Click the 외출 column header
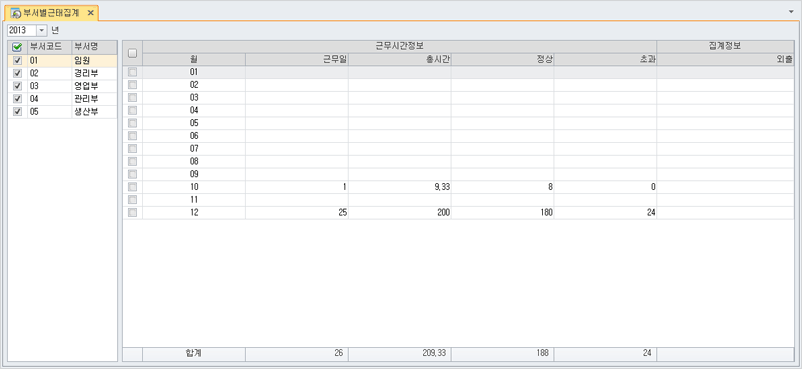Screen dimensions: 802x369 click(725, 59)
